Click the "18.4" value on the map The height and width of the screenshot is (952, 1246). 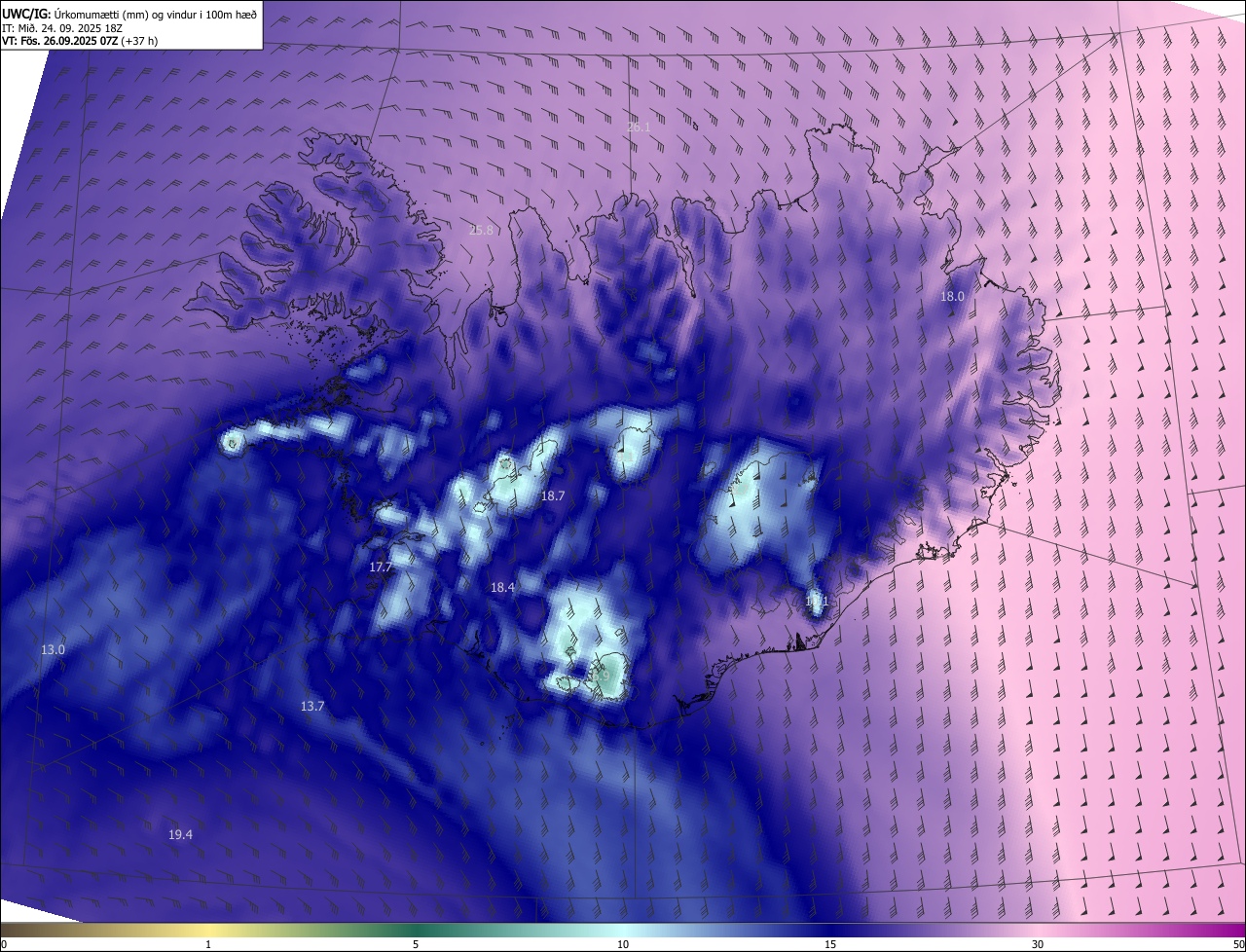(x=502, y=587)
